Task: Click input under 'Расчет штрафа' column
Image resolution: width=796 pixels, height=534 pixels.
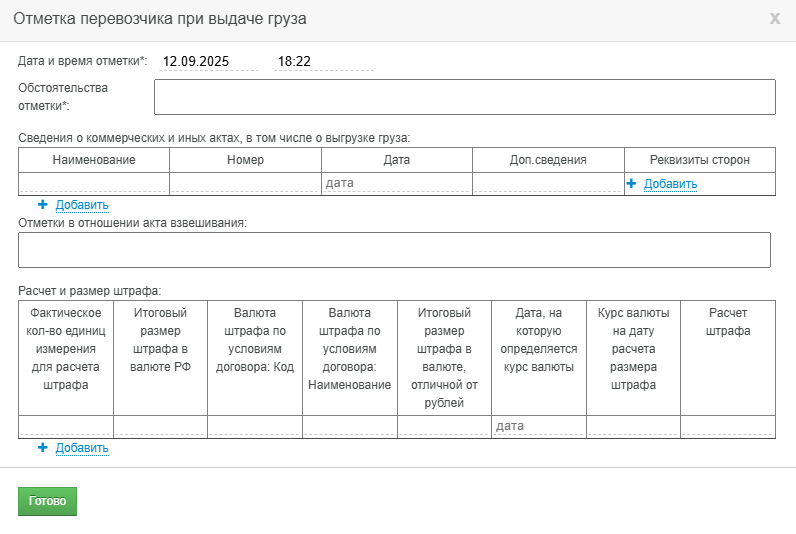Action: pyautogui.click(x=728, y=426)
